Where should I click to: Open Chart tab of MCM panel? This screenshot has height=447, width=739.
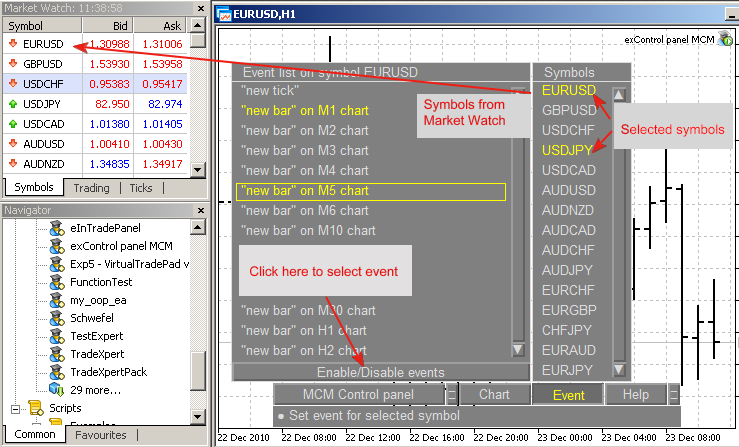tap(494, 394)
